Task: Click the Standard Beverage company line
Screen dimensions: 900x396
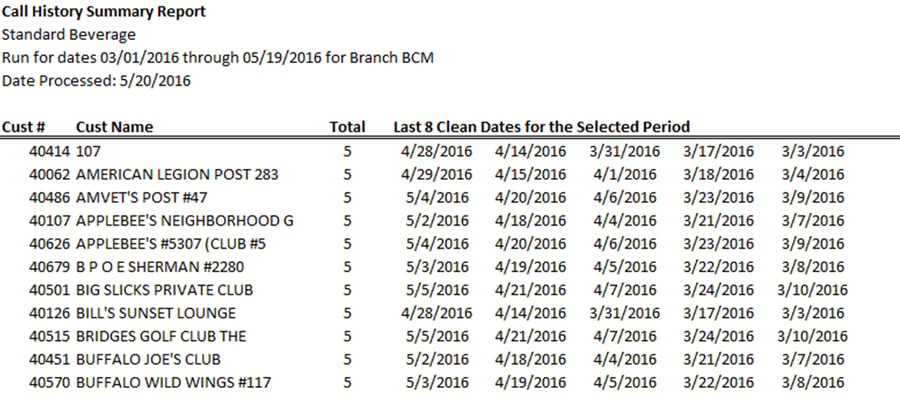Action: (69, 34)
